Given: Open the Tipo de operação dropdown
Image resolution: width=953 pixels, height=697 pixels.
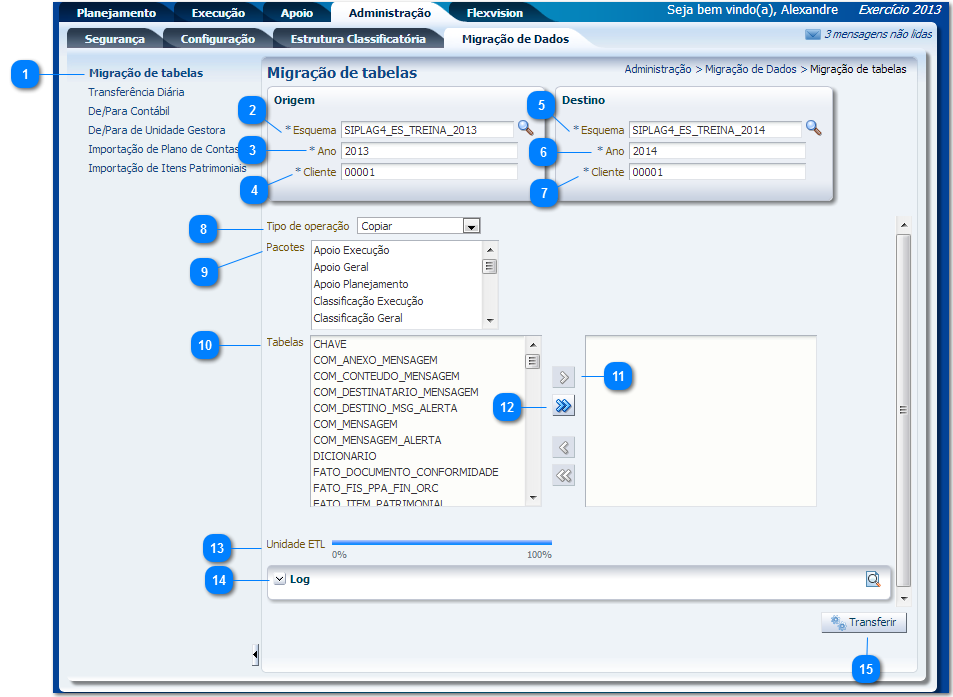Looking at the screenshot, I should (x=472, y=227).
